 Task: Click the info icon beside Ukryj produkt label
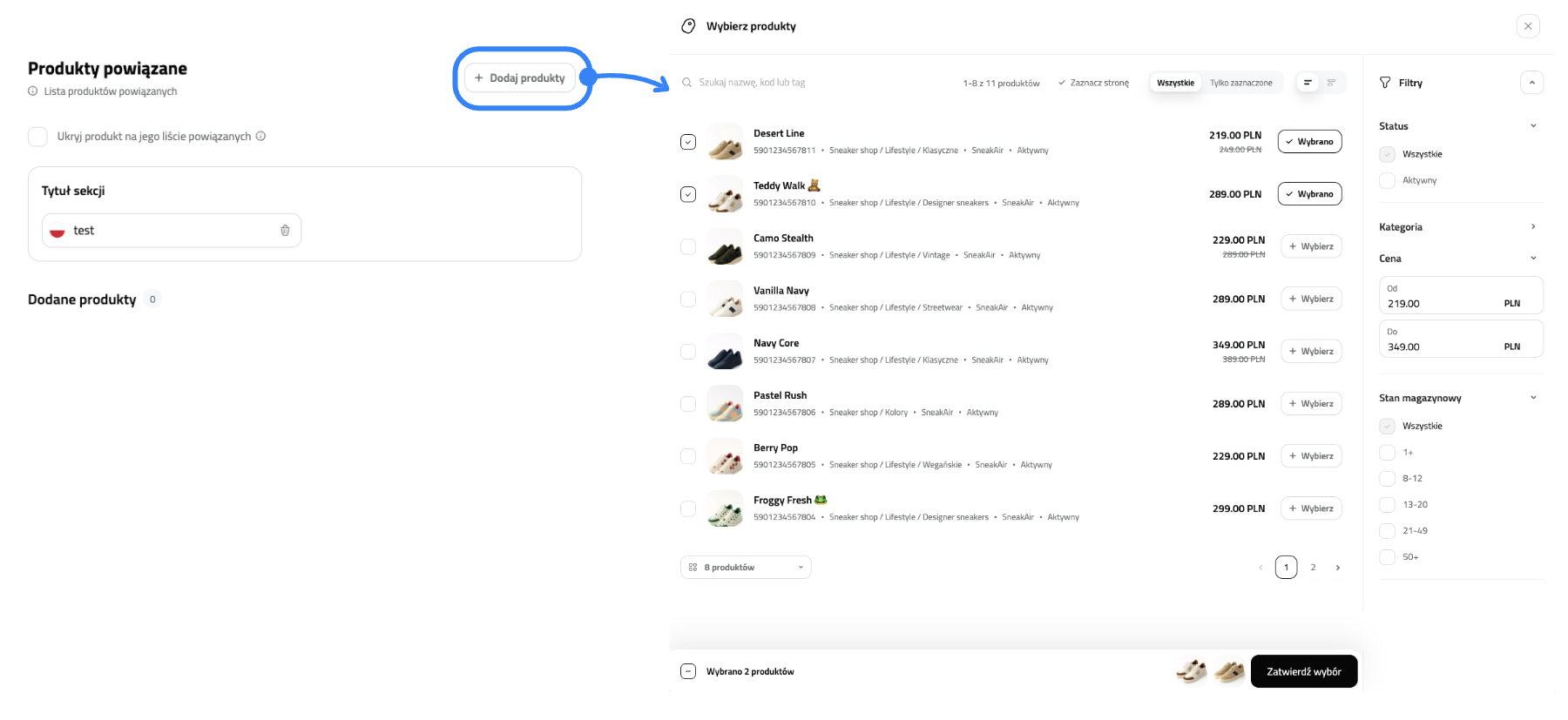[x=260, y=136]
